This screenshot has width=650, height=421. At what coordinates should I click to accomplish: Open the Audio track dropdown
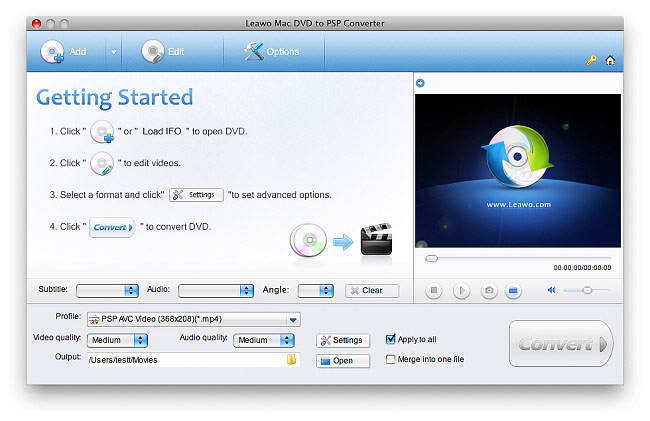click(216, 290)
